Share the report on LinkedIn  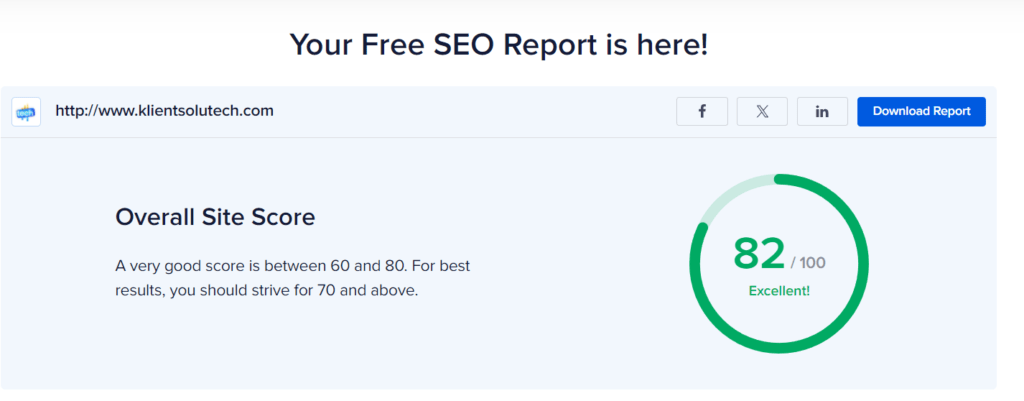tap(822, 112)
